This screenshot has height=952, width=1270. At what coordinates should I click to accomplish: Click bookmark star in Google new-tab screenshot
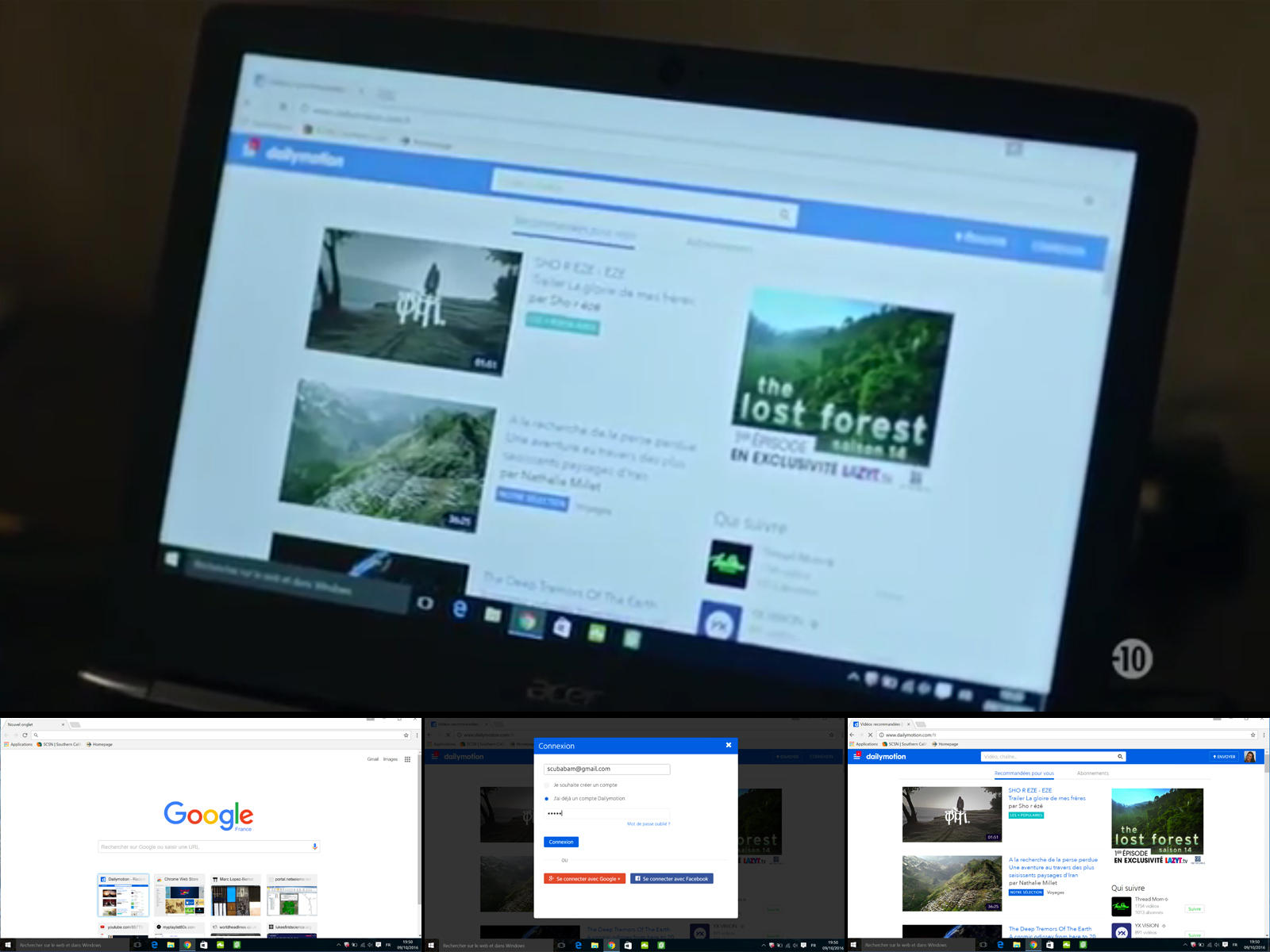[406, 735]
